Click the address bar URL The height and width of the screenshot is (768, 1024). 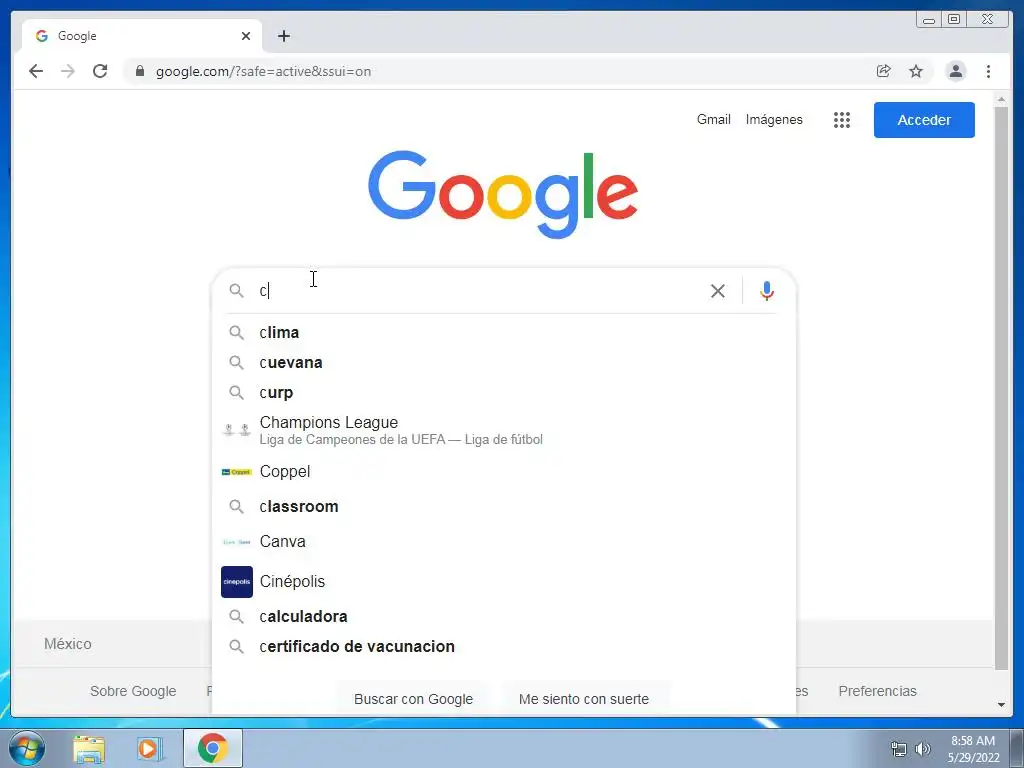263,71
